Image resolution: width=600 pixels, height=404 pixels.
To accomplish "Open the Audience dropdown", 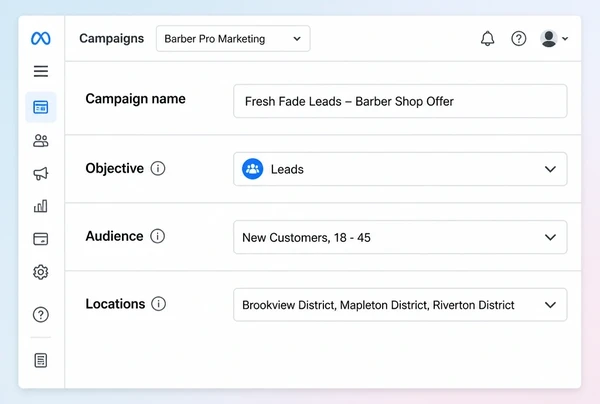I will coord(400,237).
